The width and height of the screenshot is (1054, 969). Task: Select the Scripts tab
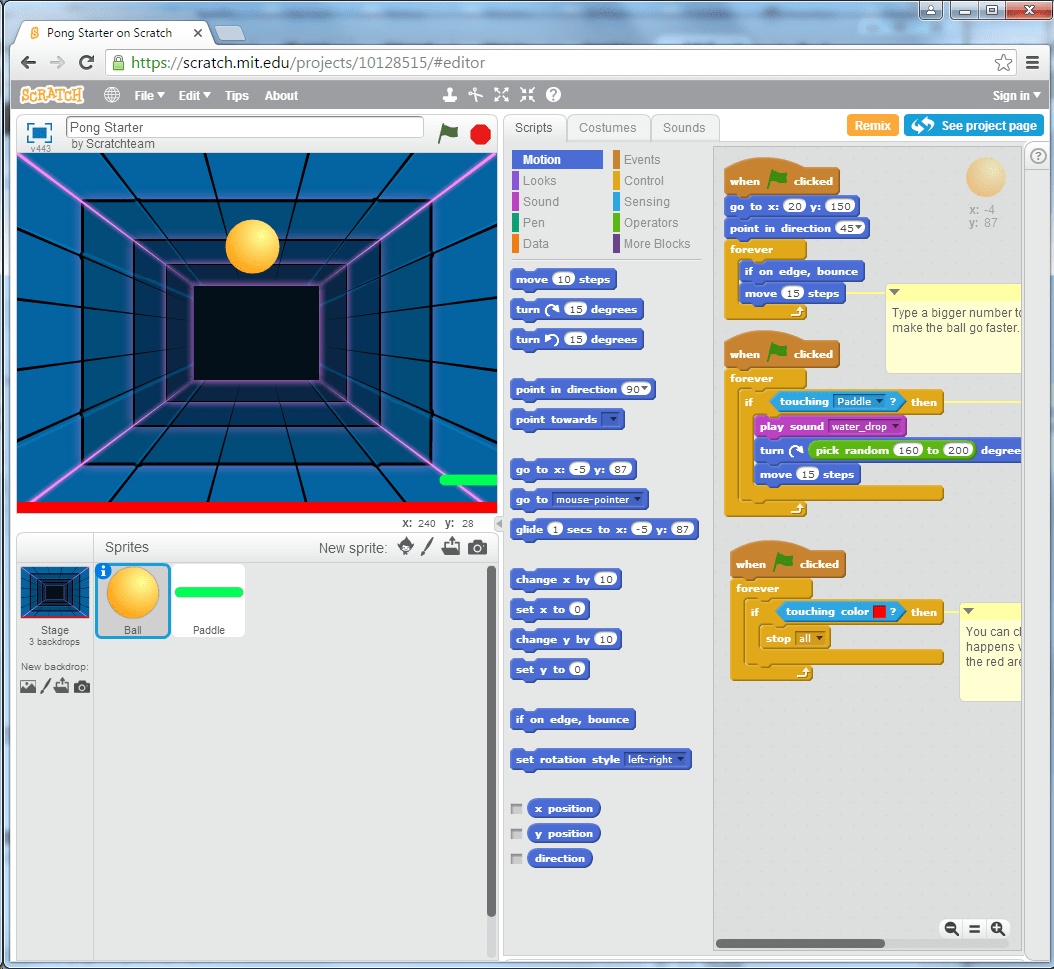(534, 128)
